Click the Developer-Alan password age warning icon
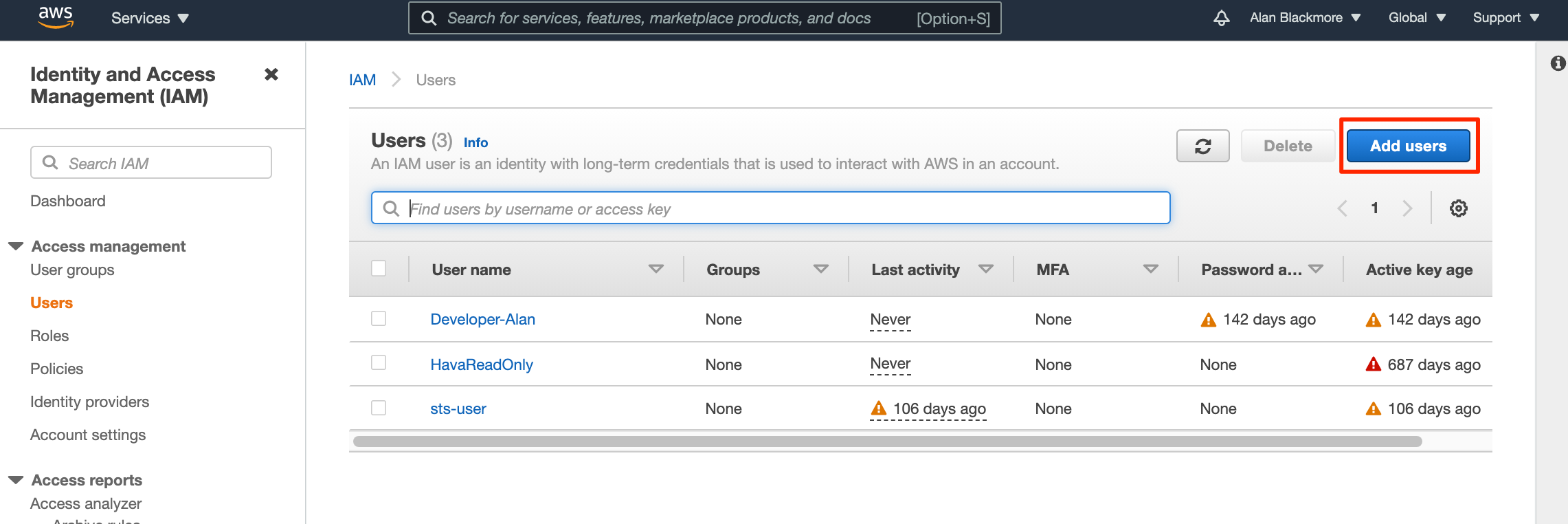This screenshot has width=1568, height=524. point(1208,320)
